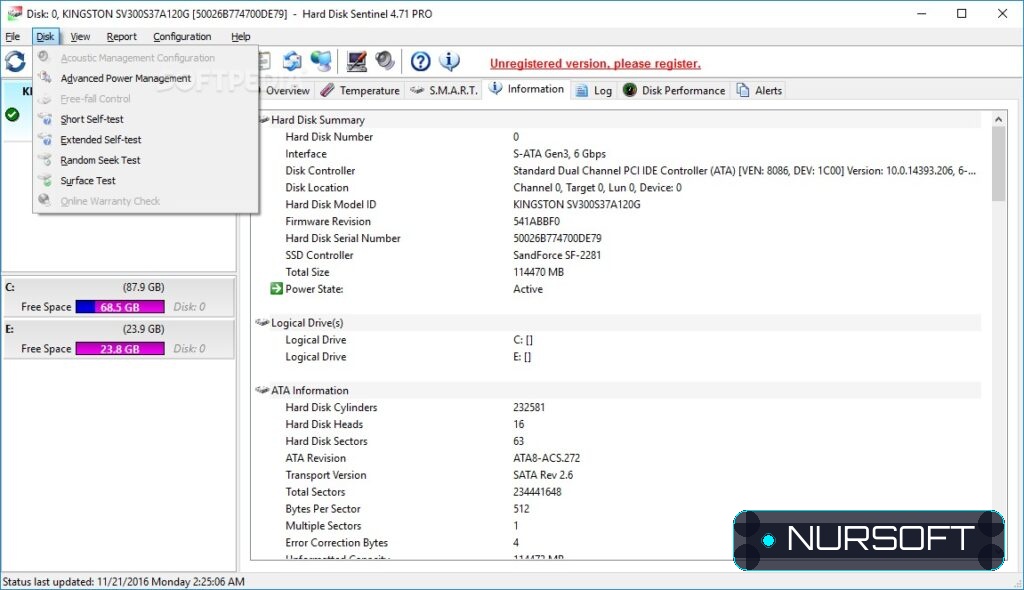
Task: Click the blue info bubble toolbar icon
Action: pos(449,61)
